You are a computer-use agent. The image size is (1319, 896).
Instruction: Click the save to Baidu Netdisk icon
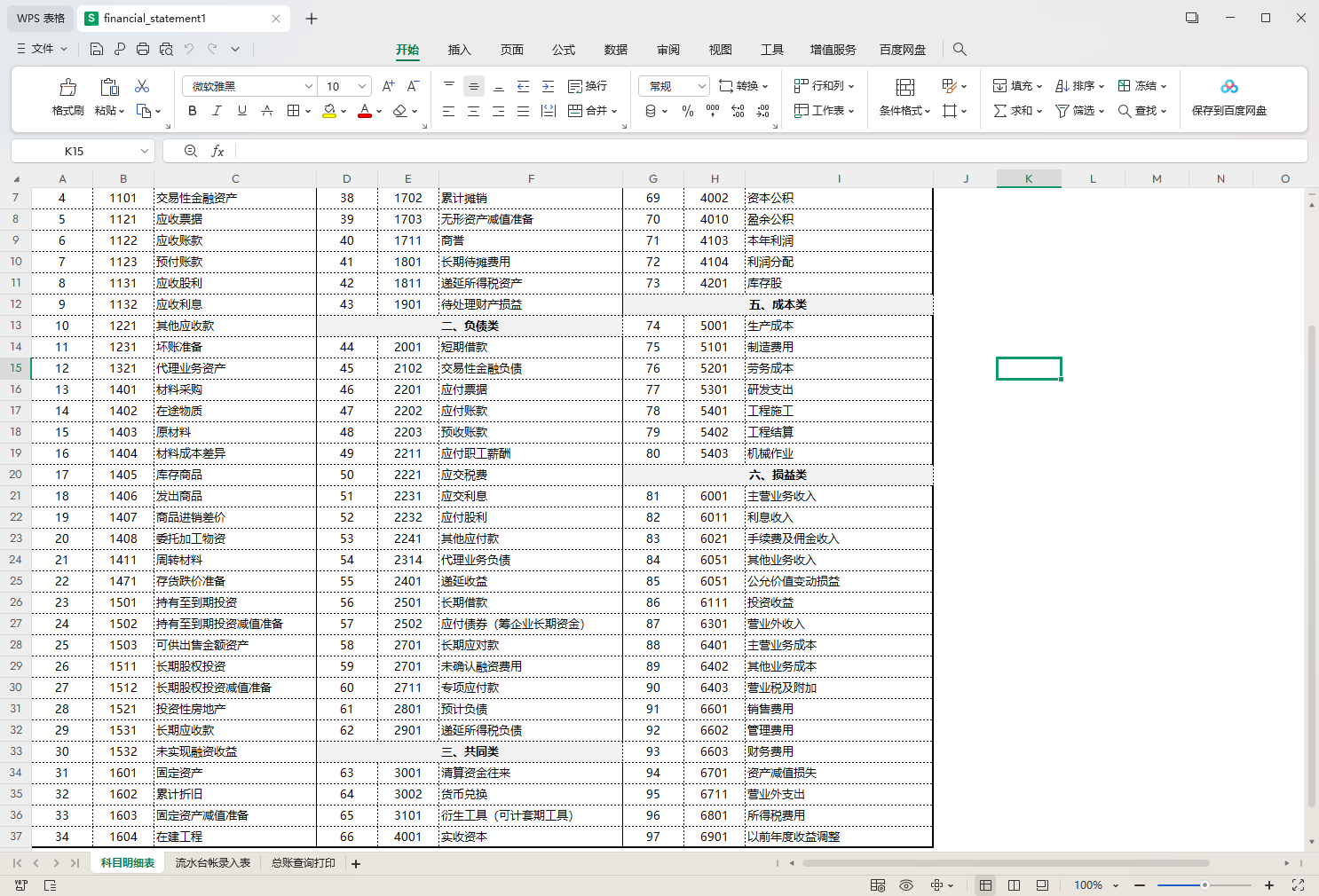coord(1228,87)
